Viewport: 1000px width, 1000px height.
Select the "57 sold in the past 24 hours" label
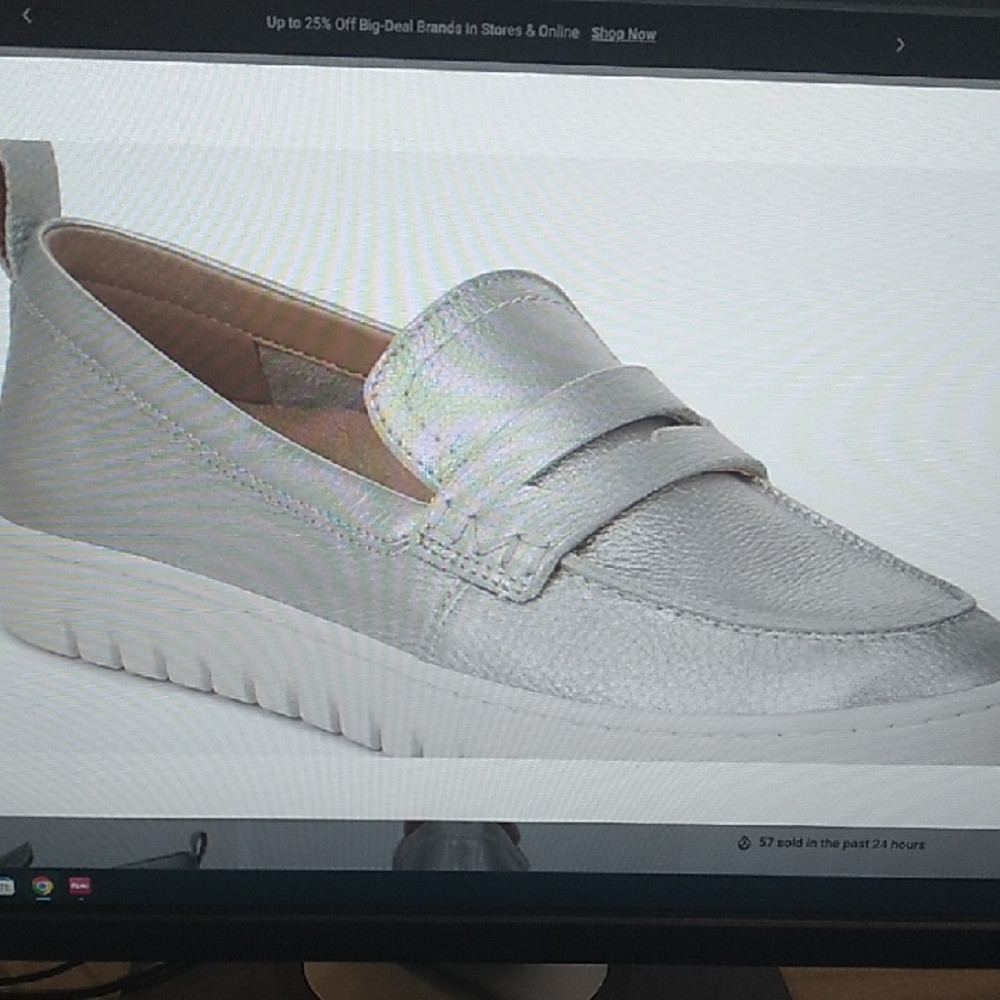[843, 843]
